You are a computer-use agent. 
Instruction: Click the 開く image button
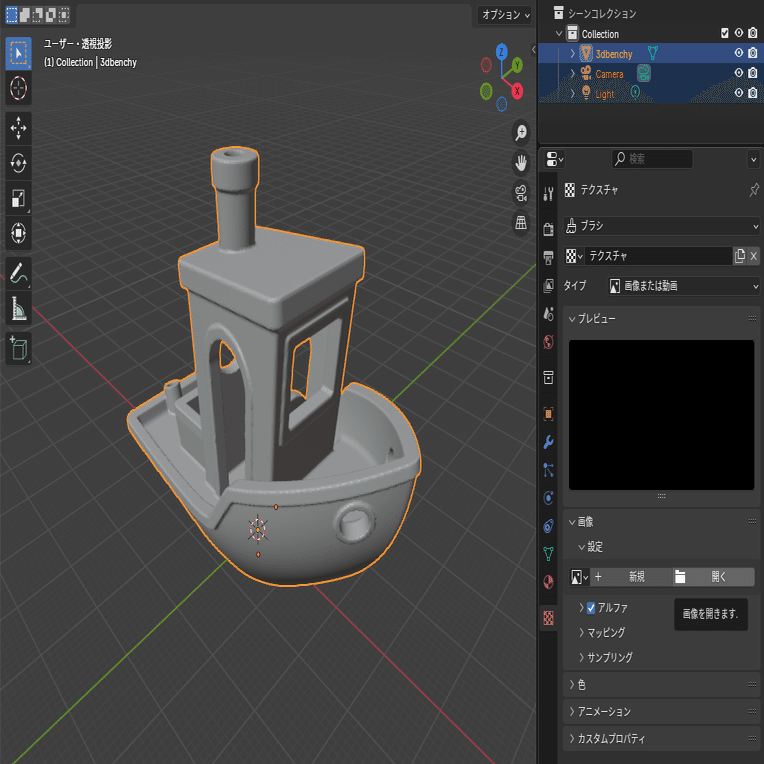click(x=713, y=577)
